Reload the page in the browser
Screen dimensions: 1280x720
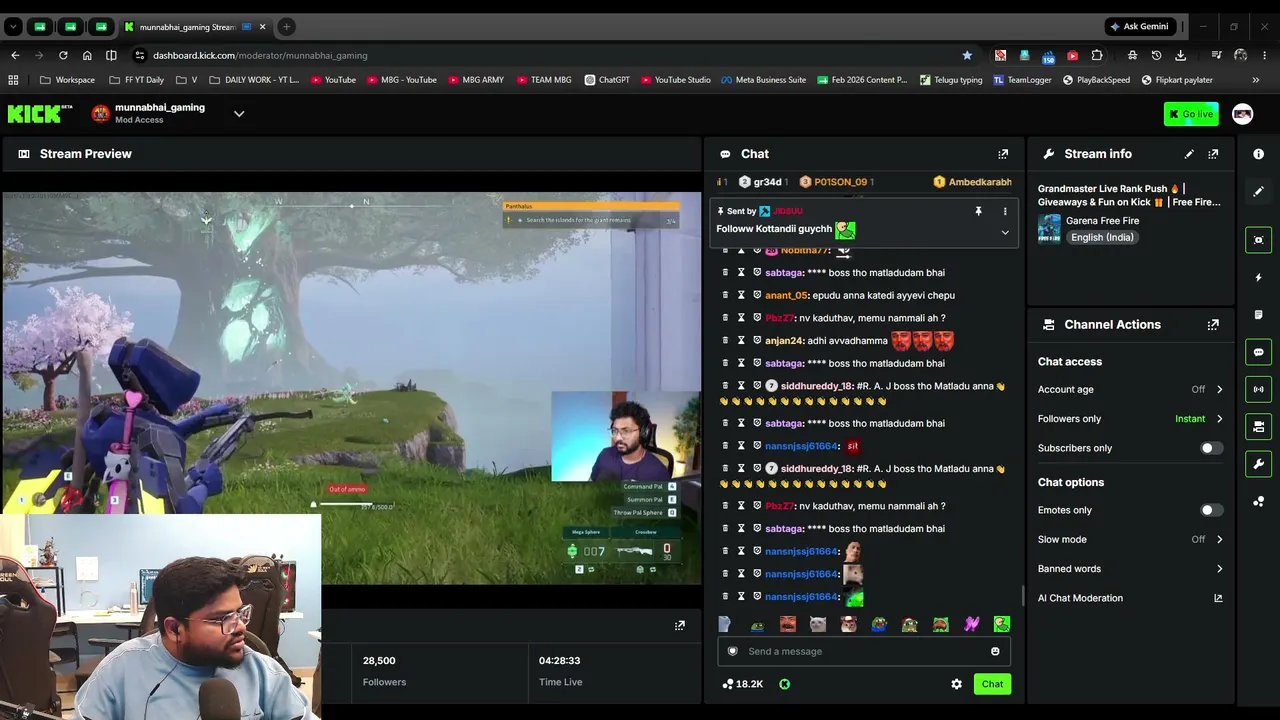[63, 55]
